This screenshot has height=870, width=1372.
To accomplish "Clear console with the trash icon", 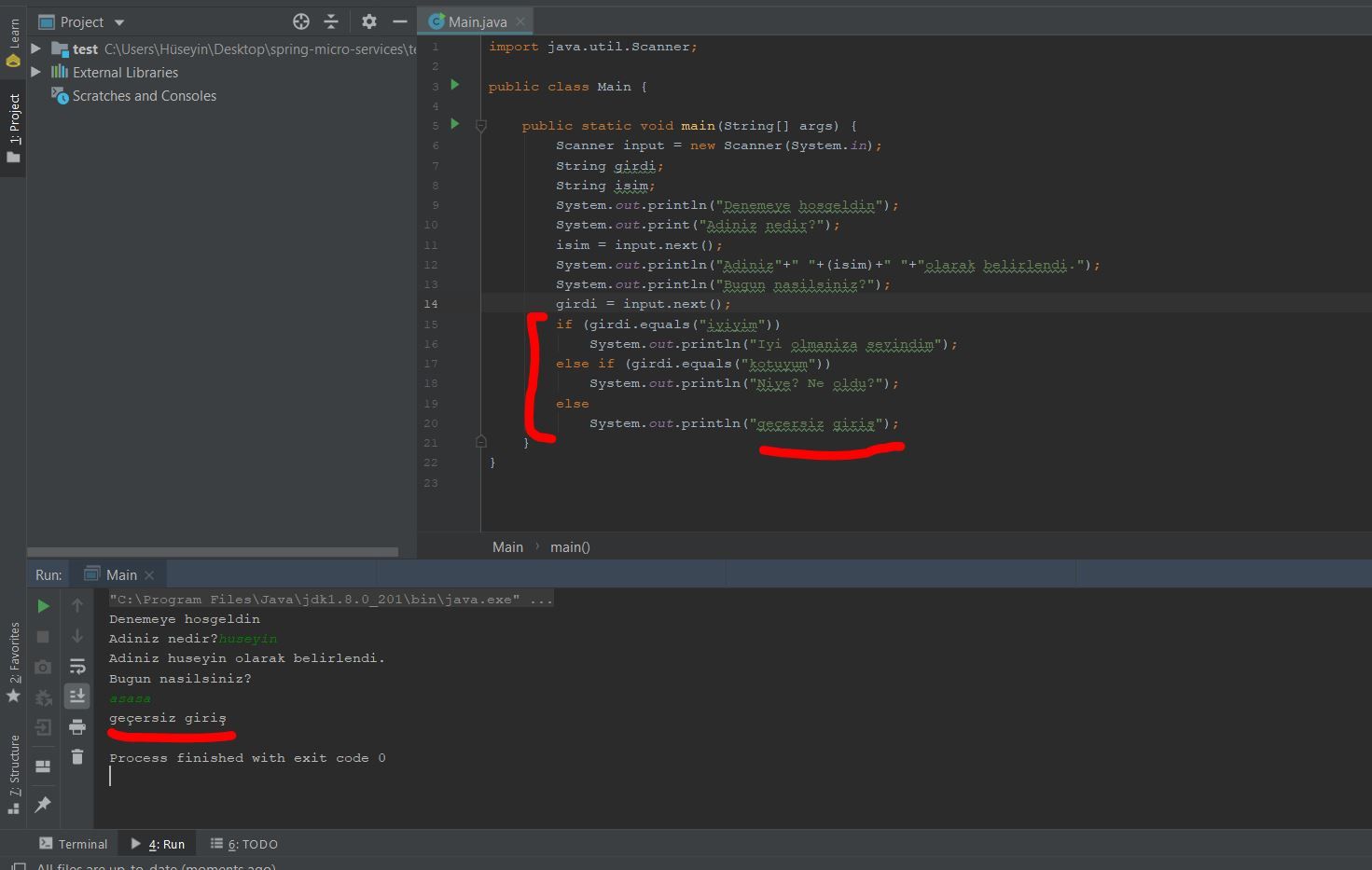I will [77, 757].
